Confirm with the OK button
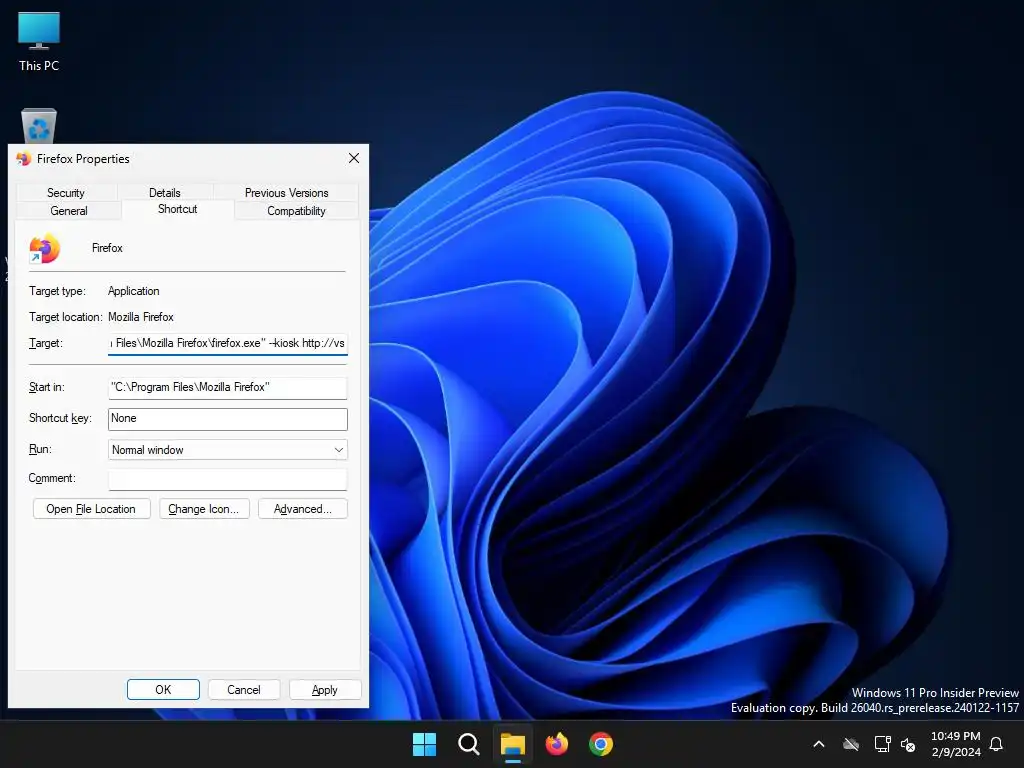Image resolution: width=1024 pixels, height=768 pixels. point(163,690)
